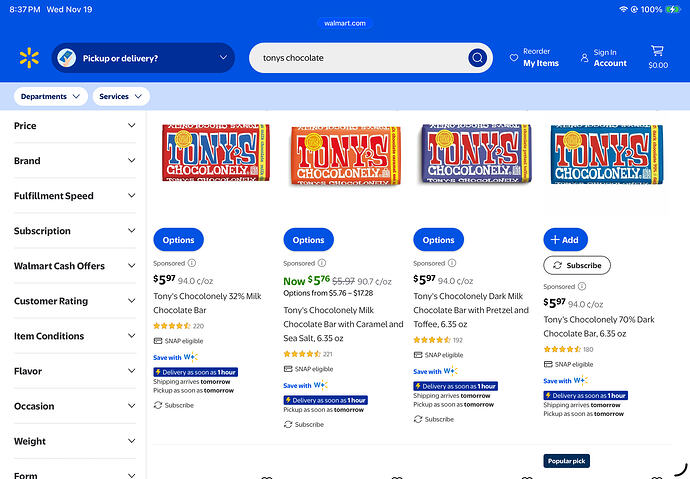Click the search magnifier icon

click(478, 58)
